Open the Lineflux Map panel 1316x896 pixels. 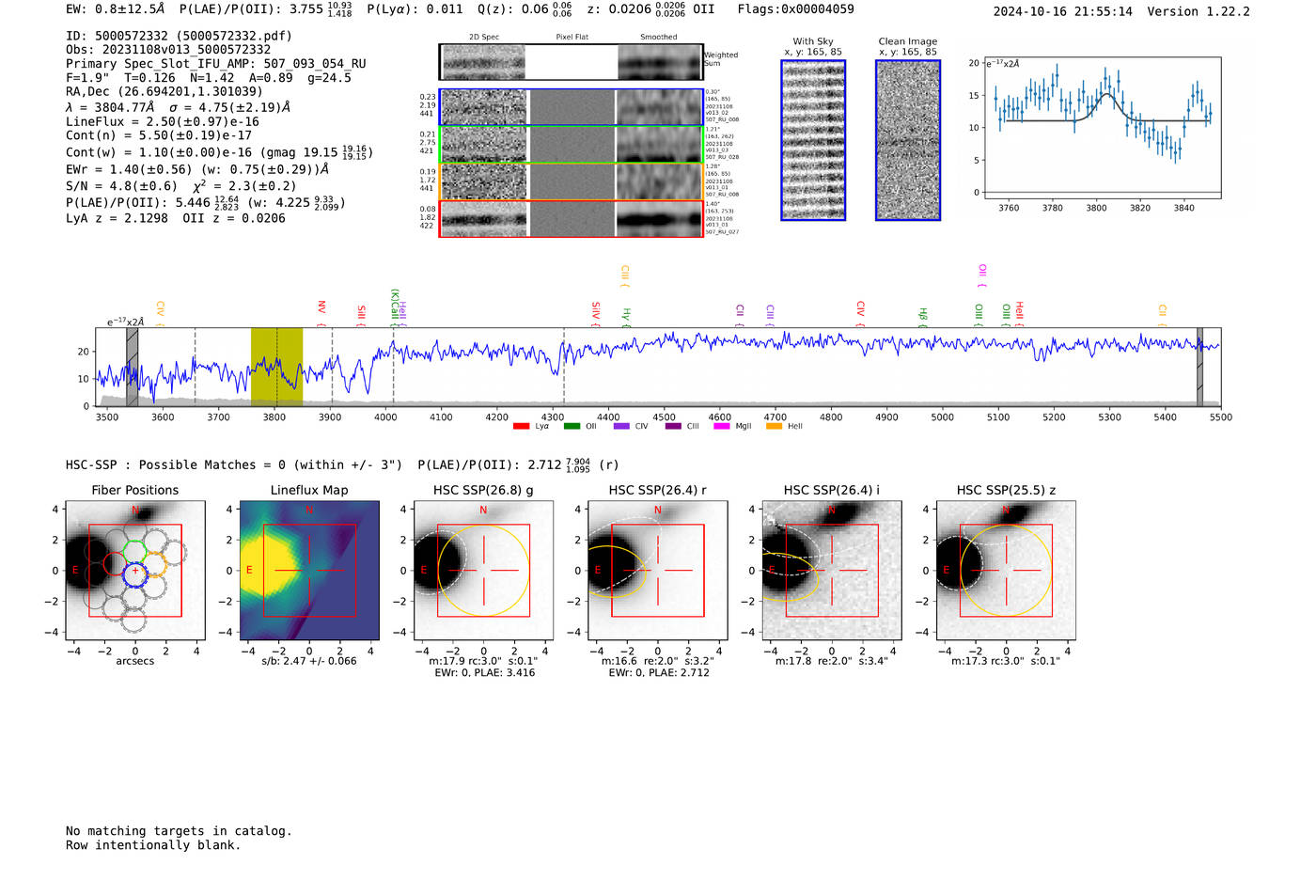[309, 571]
